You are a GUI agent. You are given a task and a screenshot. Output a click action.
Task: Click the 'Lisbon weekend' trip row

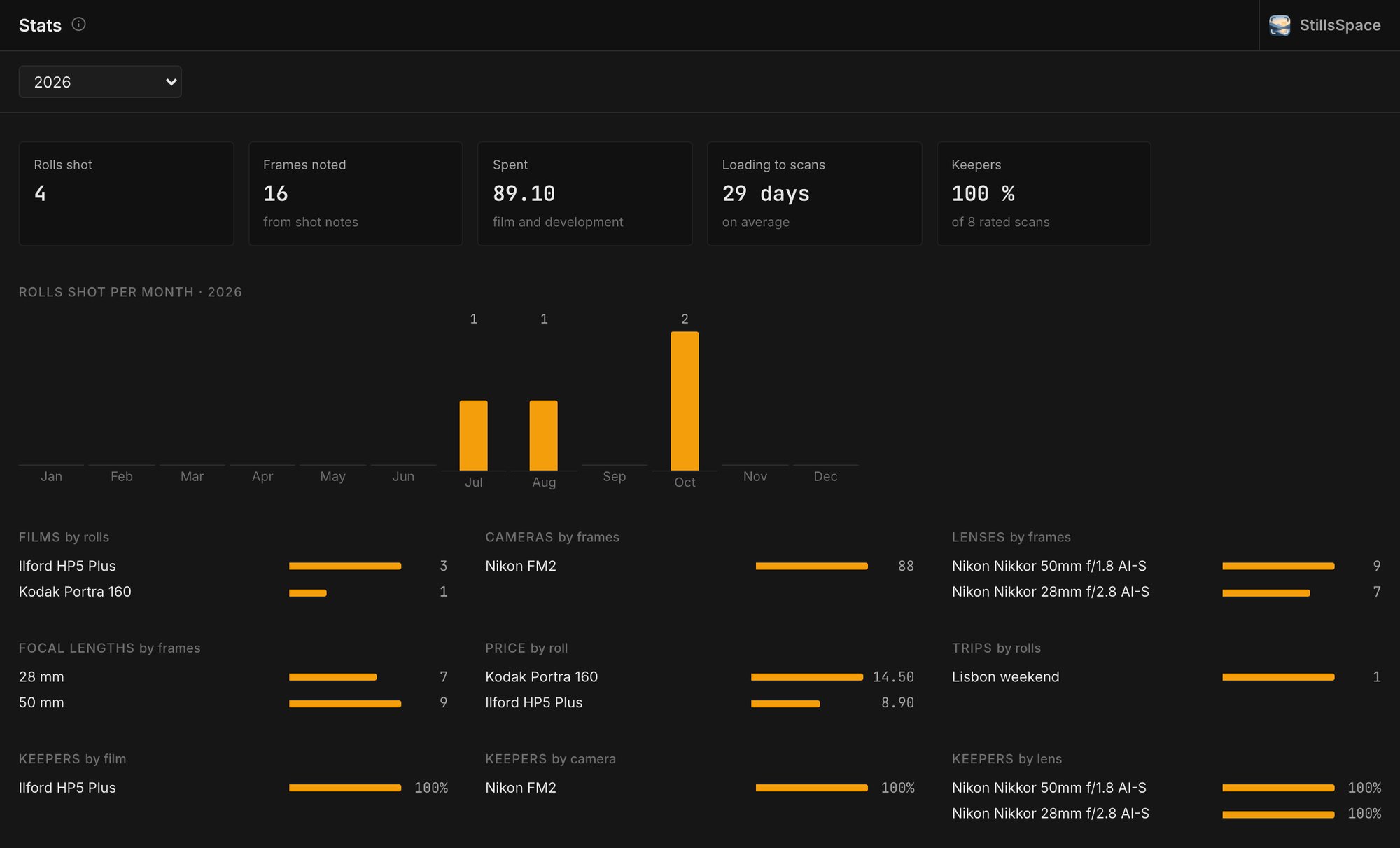point(1167,677)
